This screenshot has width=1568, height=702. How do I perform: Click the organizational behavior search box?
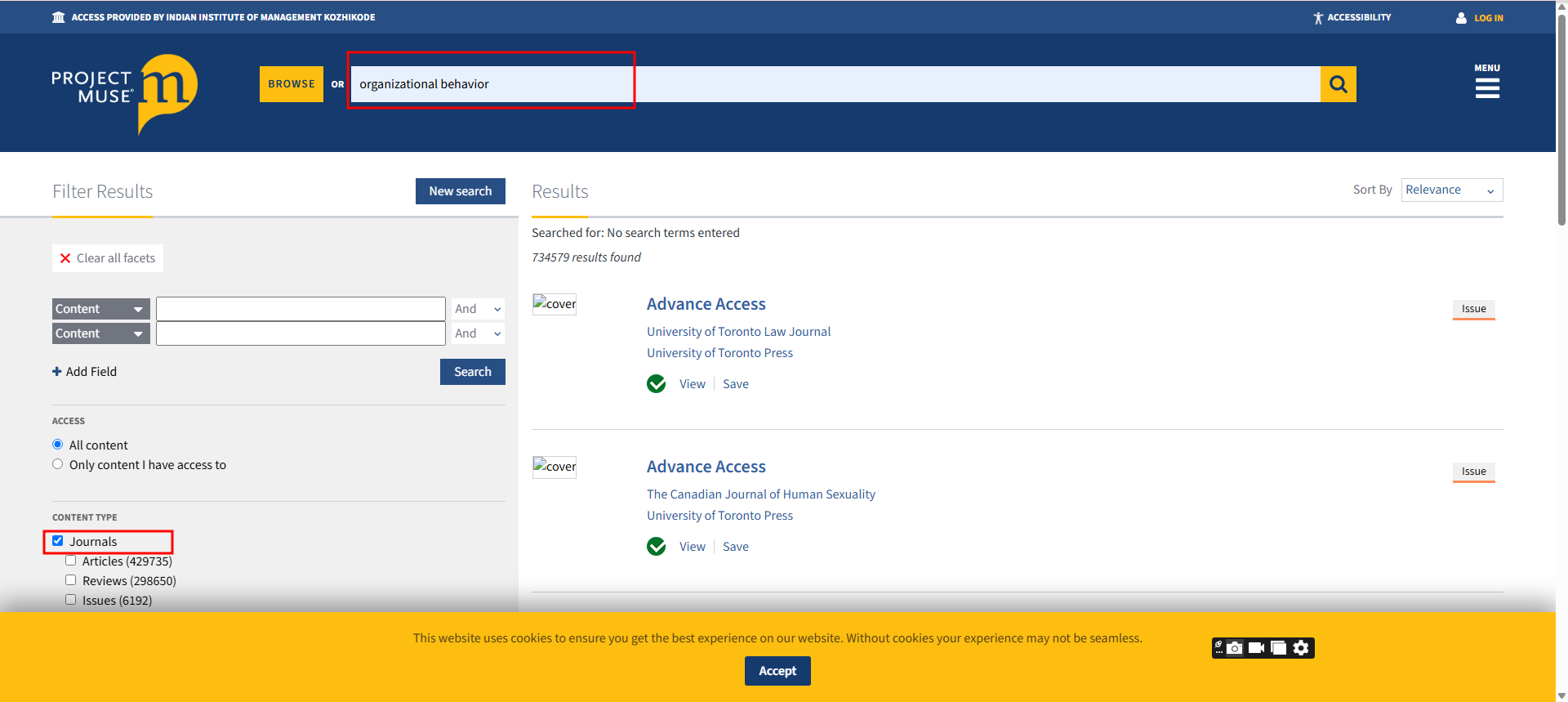[x=833, y=84]
